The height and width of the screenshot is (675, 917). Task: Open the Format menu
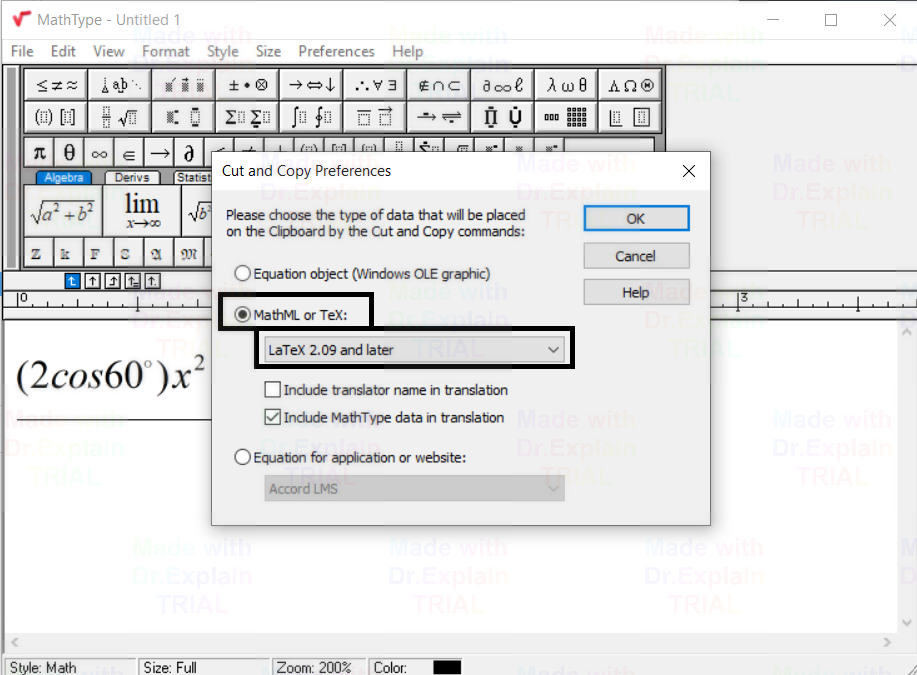[166, 51]
